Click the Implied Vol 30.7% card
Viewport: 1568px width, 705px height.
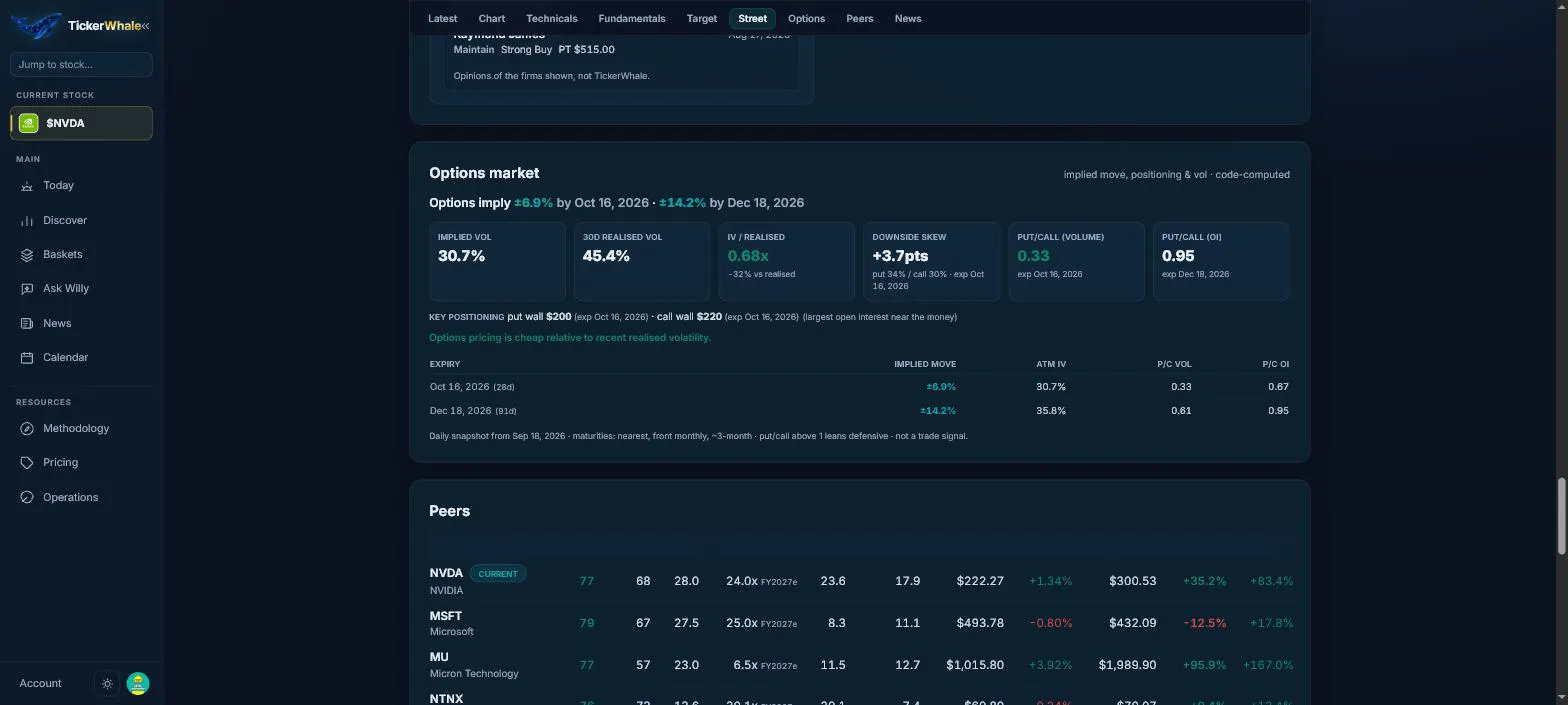(497, 261)
